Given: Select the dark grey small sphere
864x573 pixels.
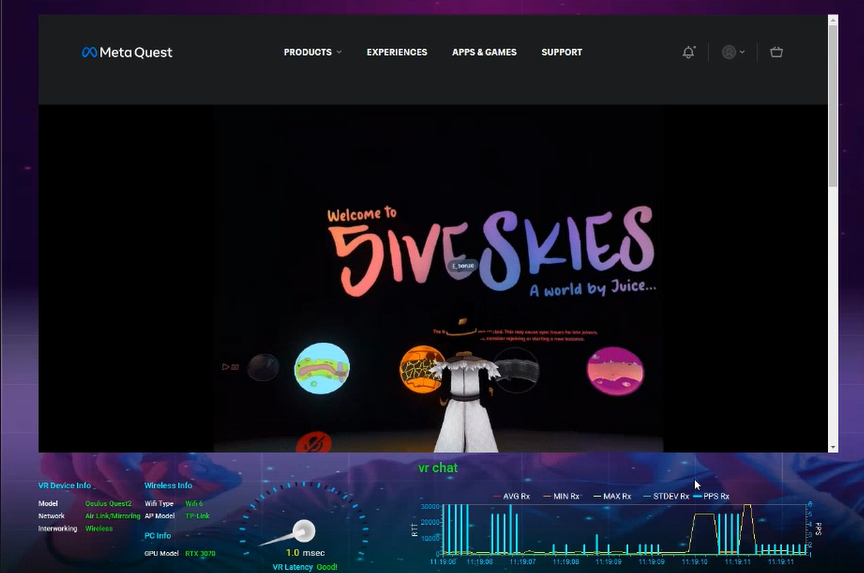Looking at the screenshot, I should click(263, 367).
